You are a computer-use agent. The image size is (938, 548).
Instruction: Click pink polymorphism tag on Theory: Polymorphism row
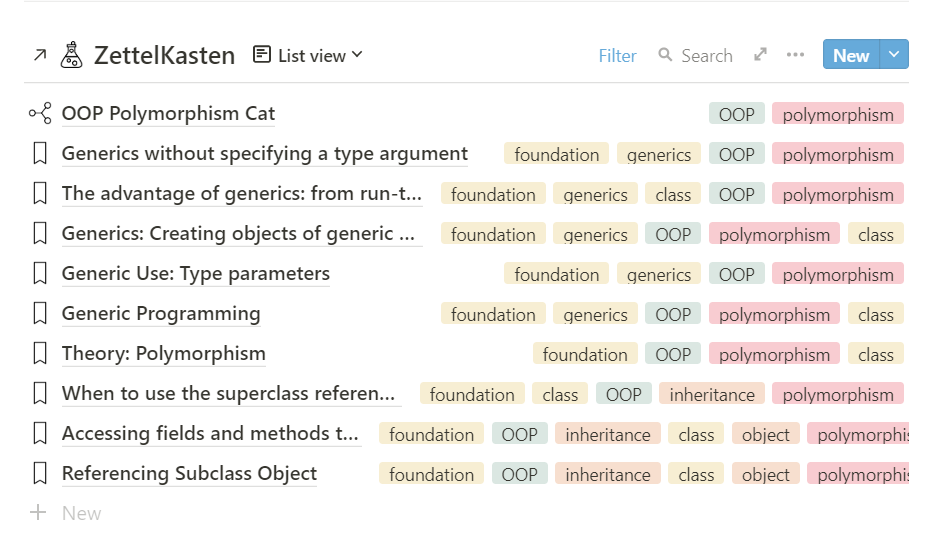774,354
